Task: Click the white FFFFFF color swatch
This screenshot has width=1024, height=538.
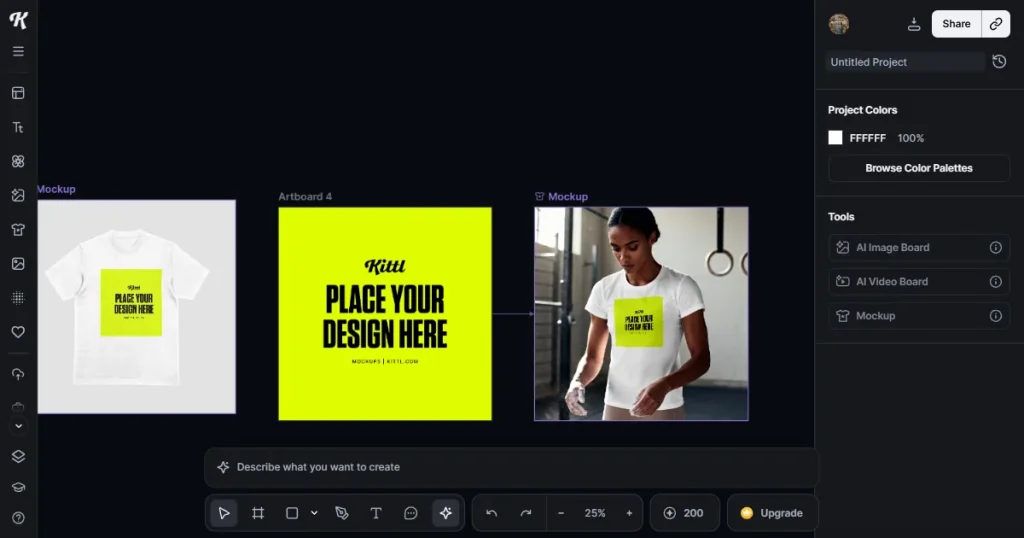Action: coord(835,138)
